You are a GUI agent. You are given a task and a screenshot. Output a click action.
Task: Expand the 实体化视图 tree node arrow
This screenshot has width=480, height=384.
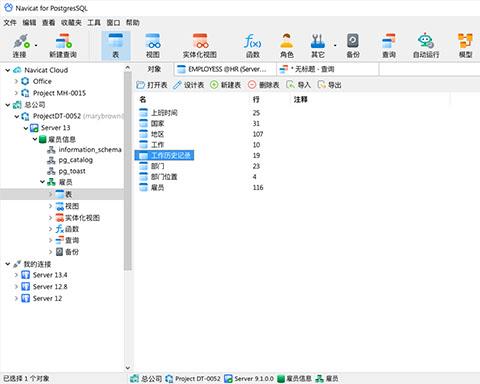(x=51, y=218)
